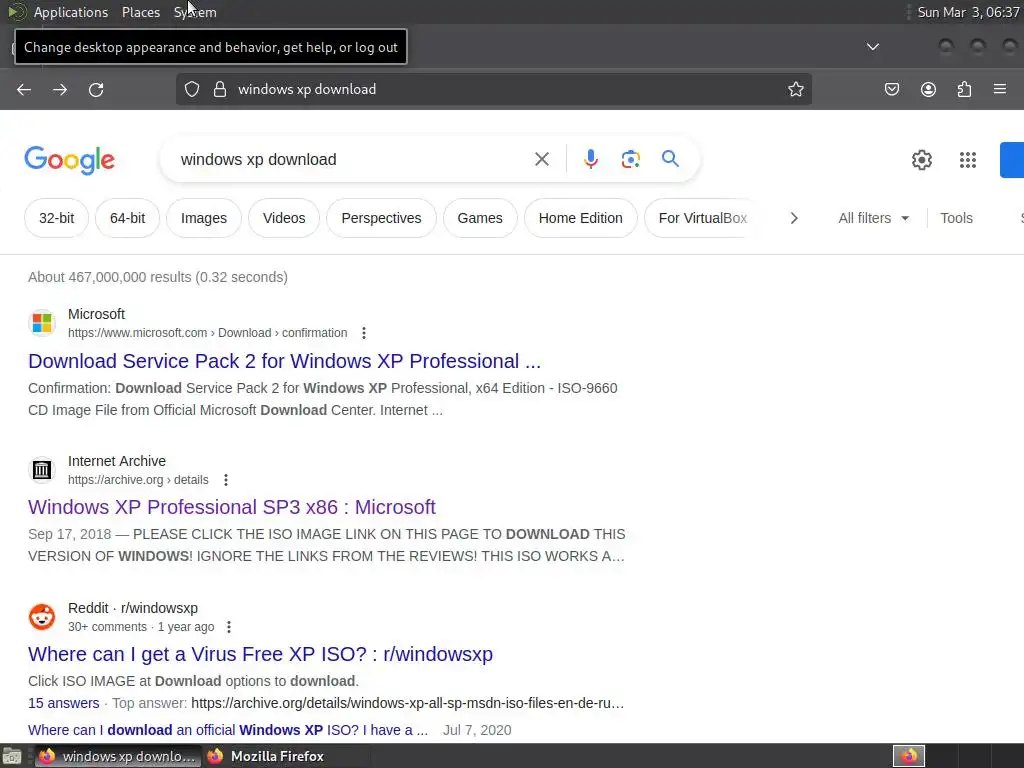Viewport: 1024px width, 768px height.
Task: Click the Reddit favicon
Action: pos(42,616)
